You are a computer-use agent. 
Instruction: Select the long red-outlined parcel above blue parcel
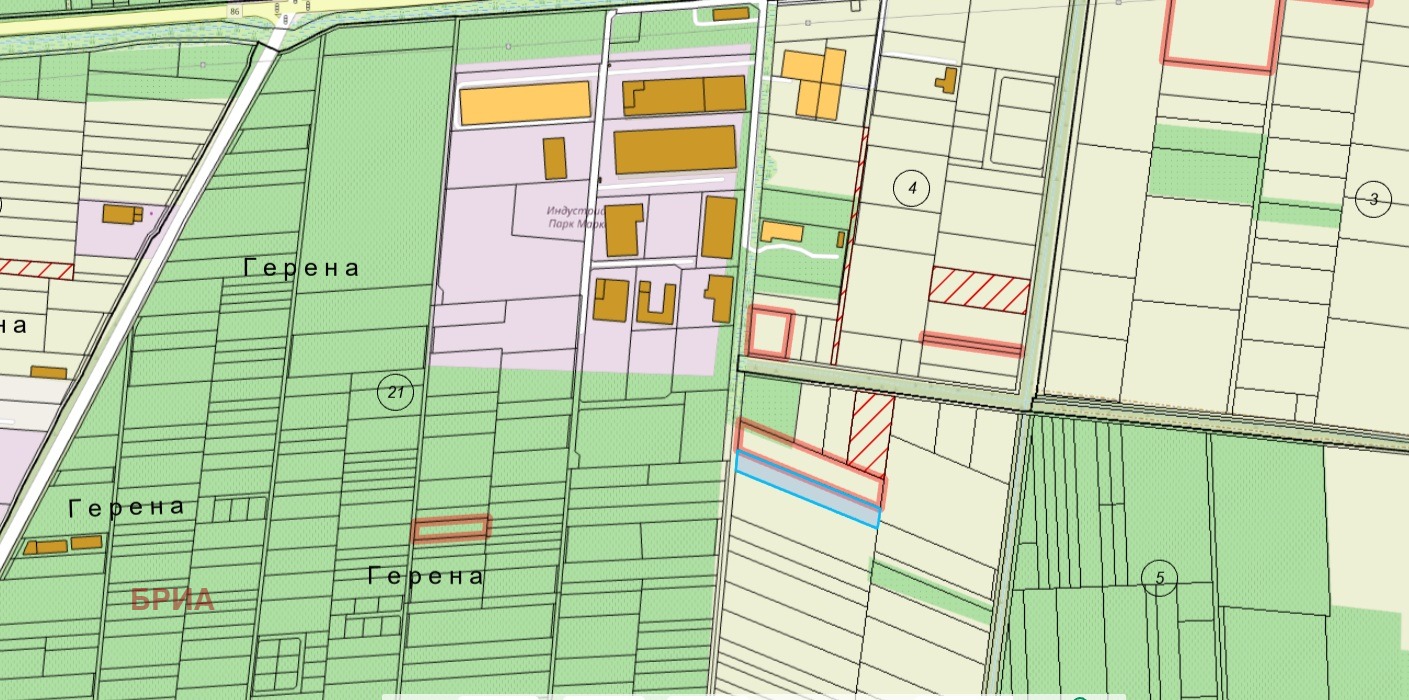coord(810,462)
